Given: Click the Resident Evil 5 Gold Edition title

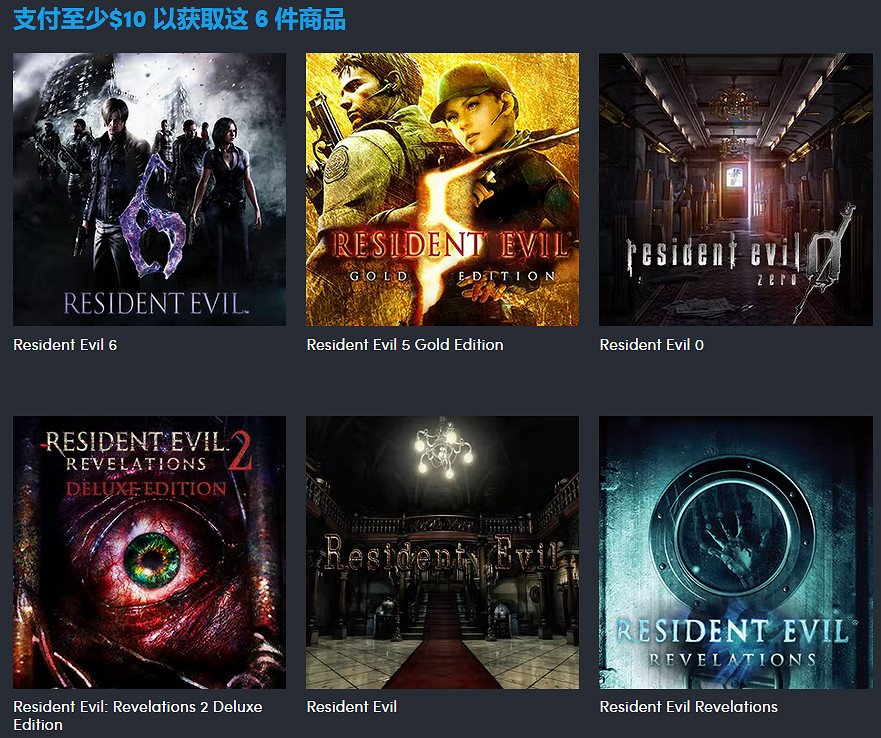Looking at the screenshot, I should click(x=405, y=345).
